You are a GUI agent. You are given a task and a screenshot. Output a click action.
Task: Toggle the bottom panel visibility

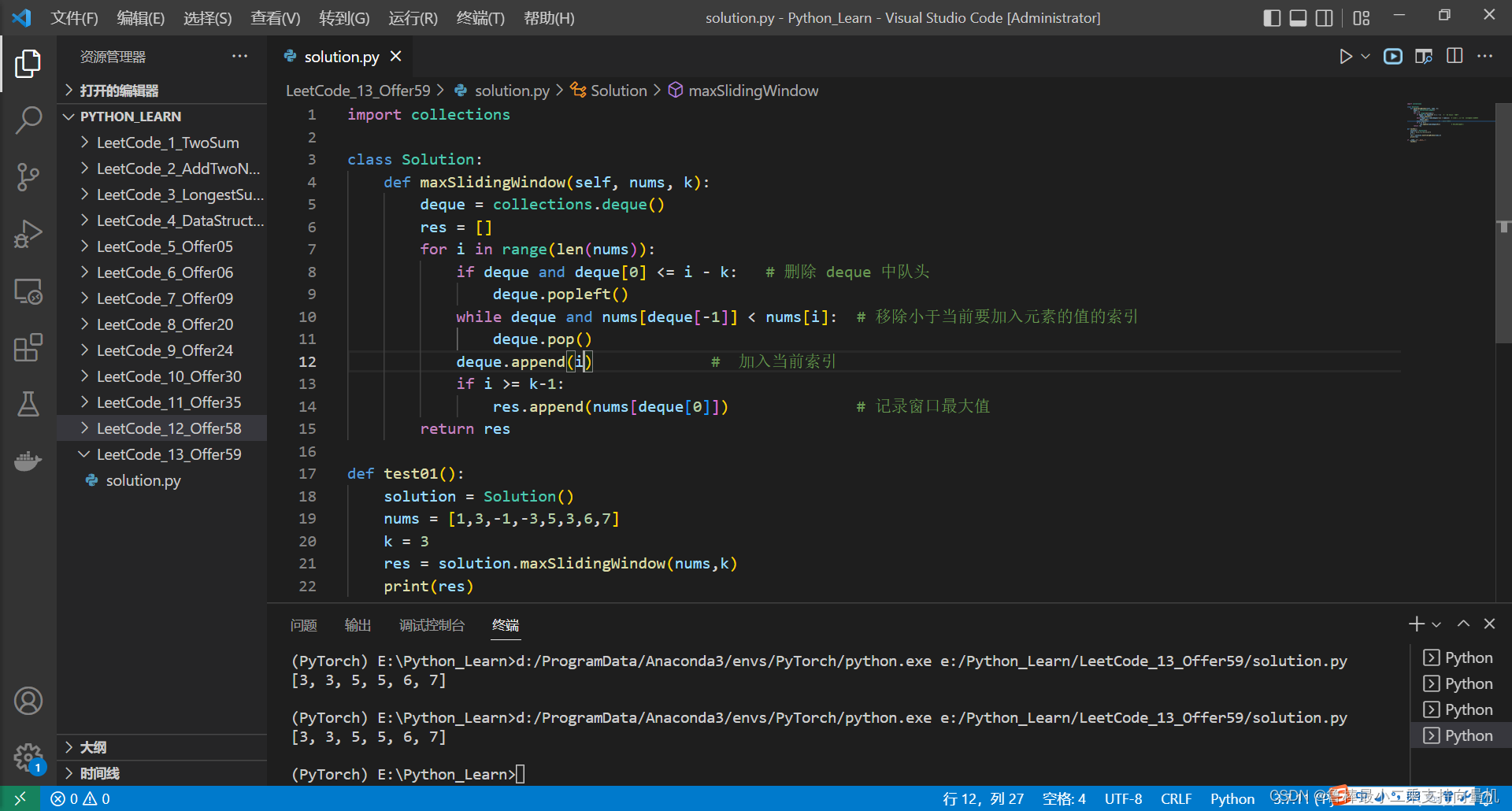coord(1298,17)
